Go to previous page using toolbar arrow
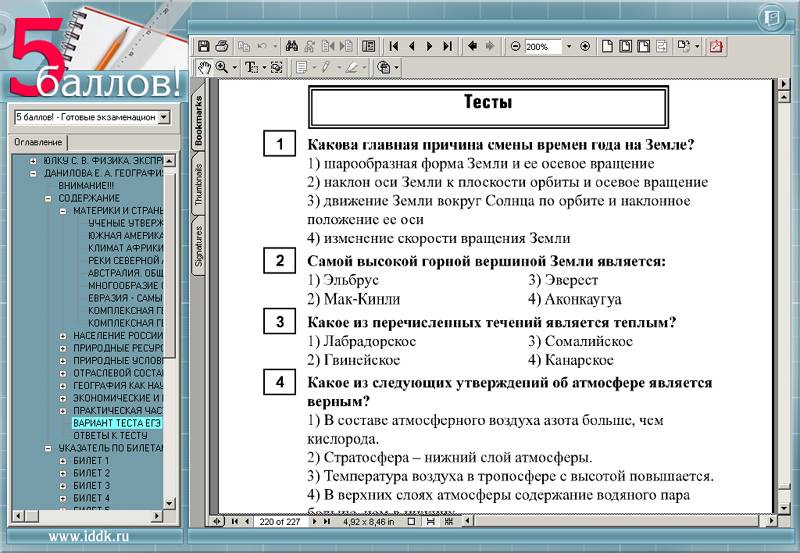Image resolution: width=800 pixels, height=553 pixels. coord(412,46)
